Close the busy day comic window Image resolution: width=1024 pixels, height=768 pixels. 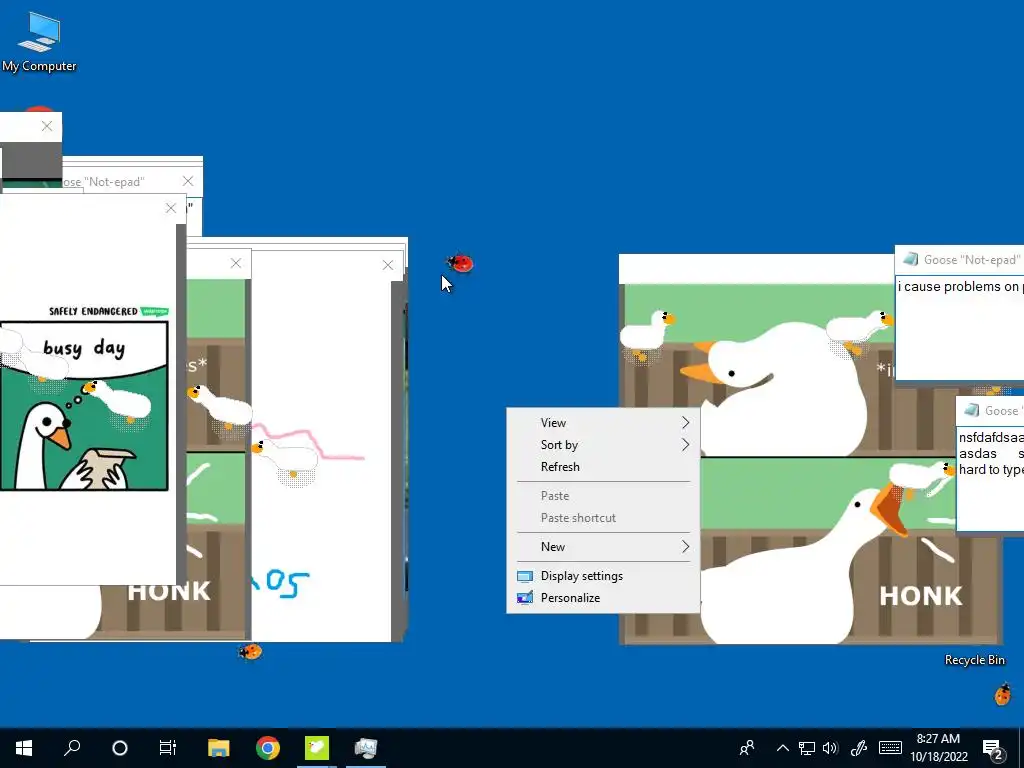point(171,208)
